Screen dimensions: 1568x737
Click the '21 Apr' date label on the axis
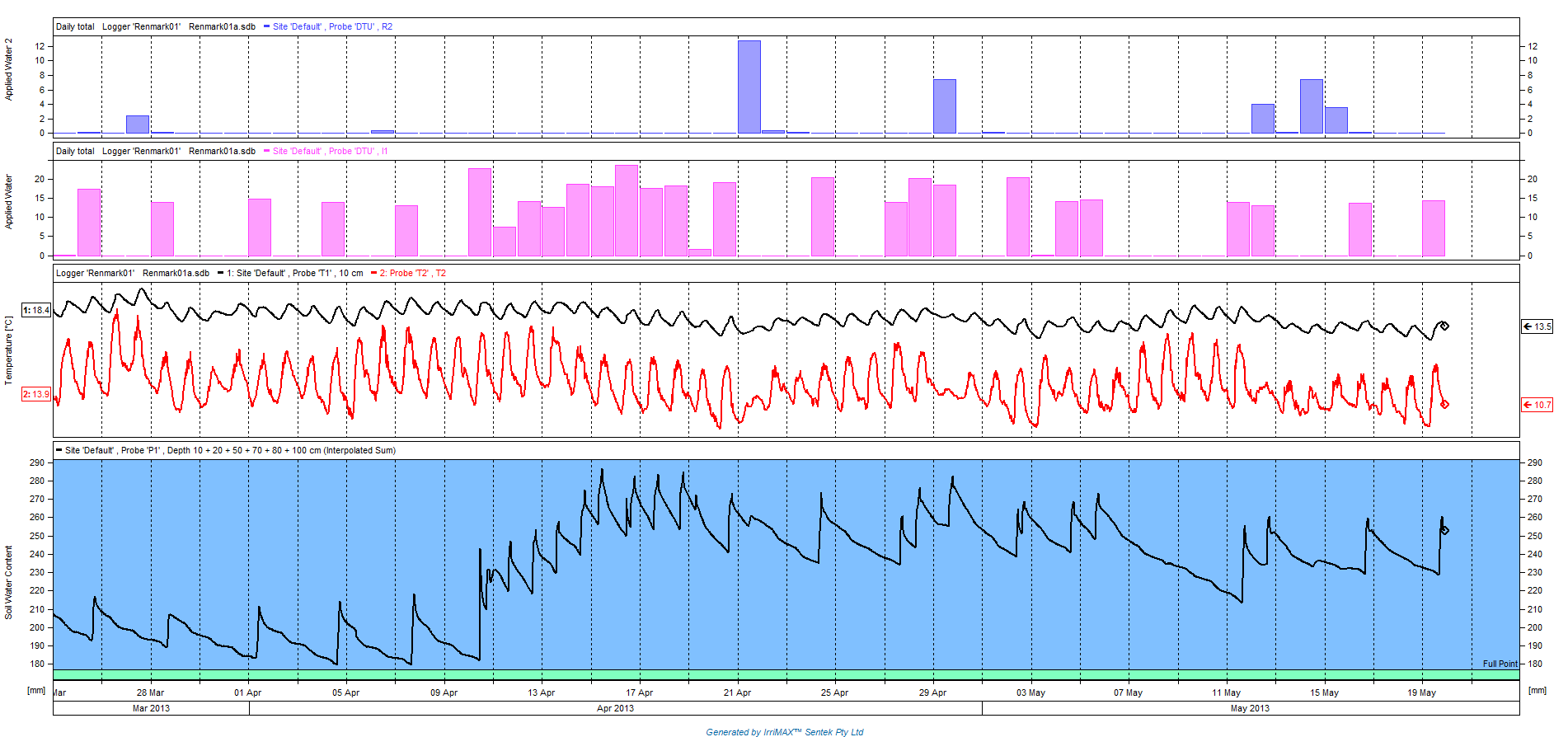(x=737, y=692)
